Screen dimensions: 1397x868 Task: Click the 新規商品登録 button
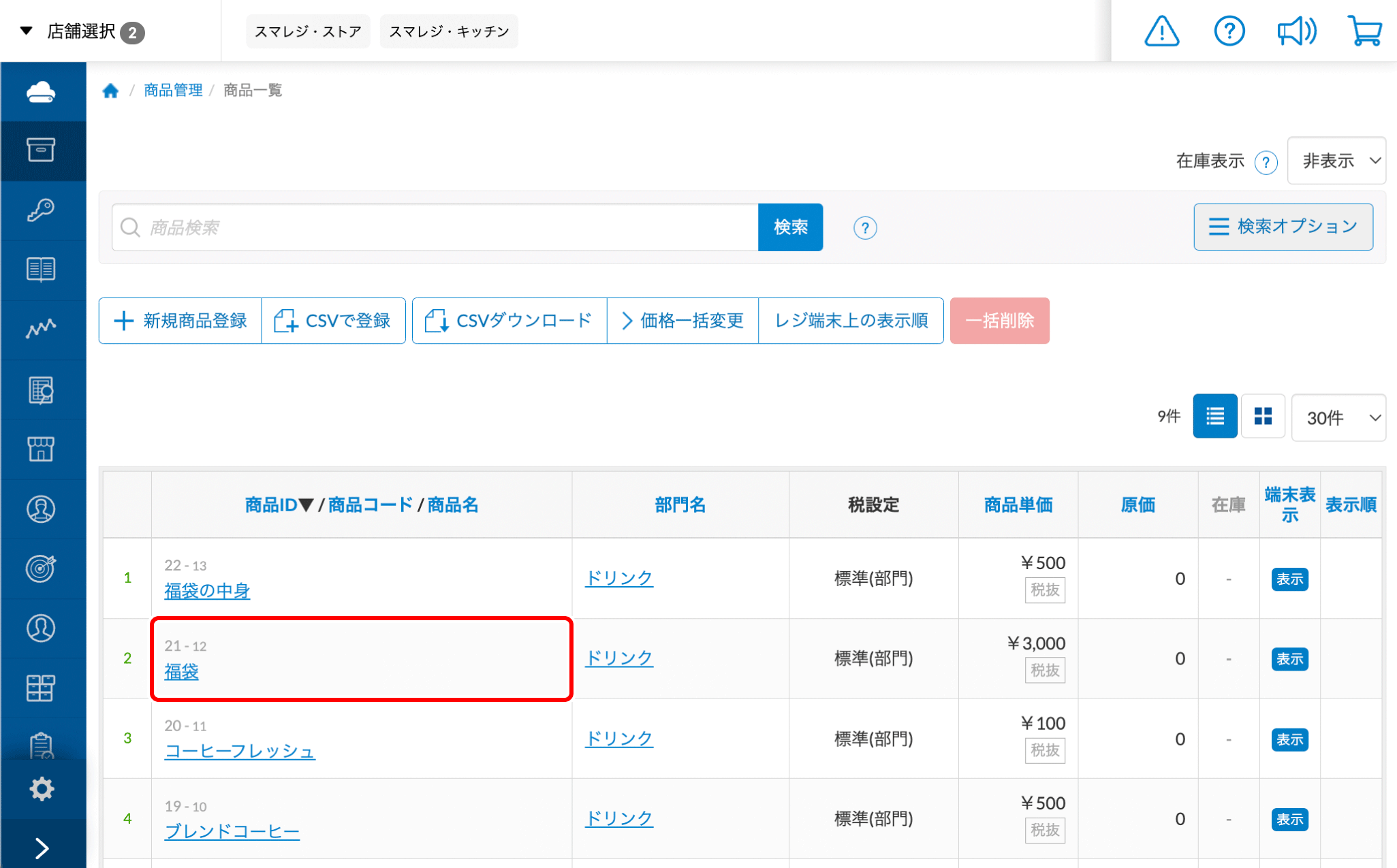pyautogui.click(x=180, y=321)
